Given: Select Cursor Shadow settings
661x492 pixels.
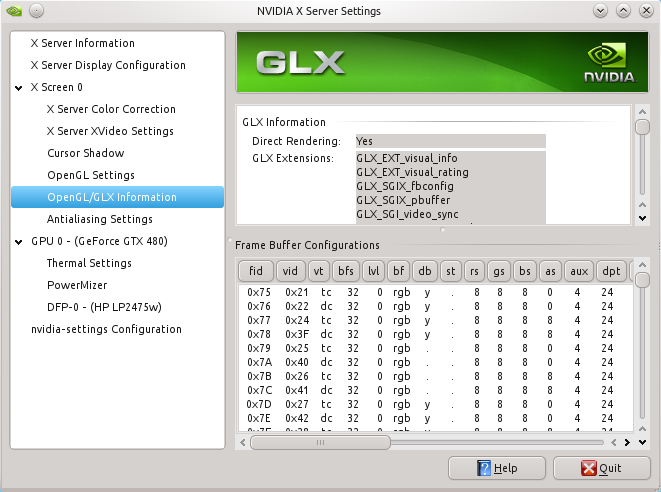Looking at the screenshot, I should (x=86, y=153).
